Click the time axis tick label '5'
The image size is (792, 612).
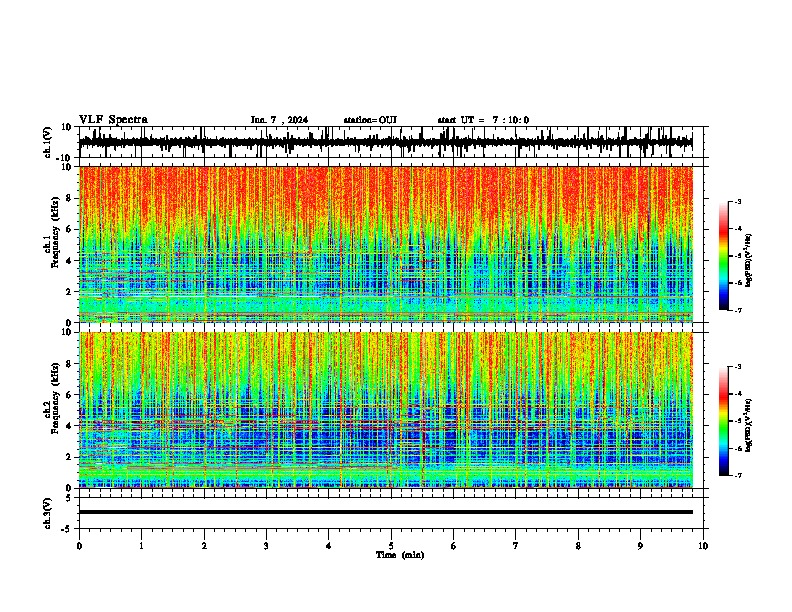(391, 546)
